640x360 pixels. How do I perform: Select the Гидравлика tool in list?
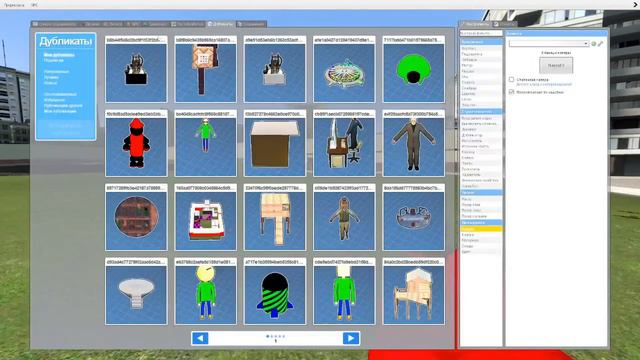[481, 54]
